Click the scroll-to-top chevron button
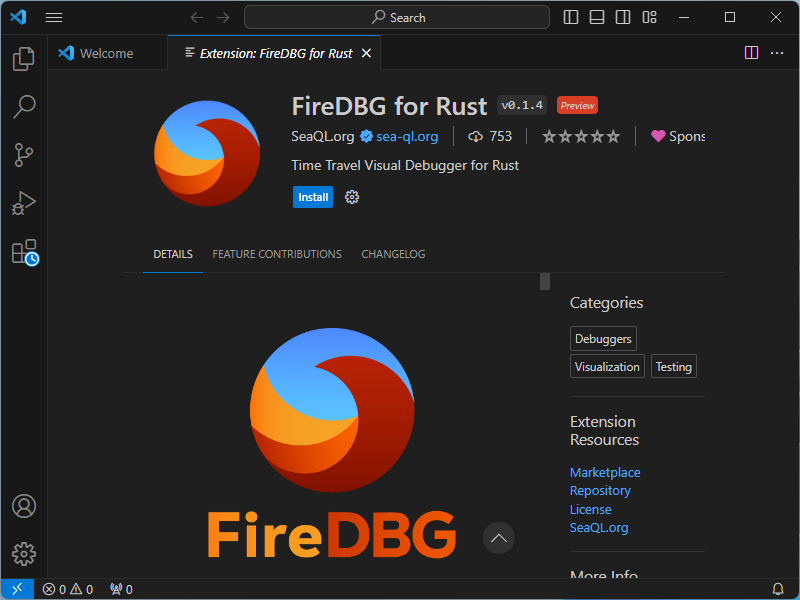Screen dimensions: 800x600 498,538
